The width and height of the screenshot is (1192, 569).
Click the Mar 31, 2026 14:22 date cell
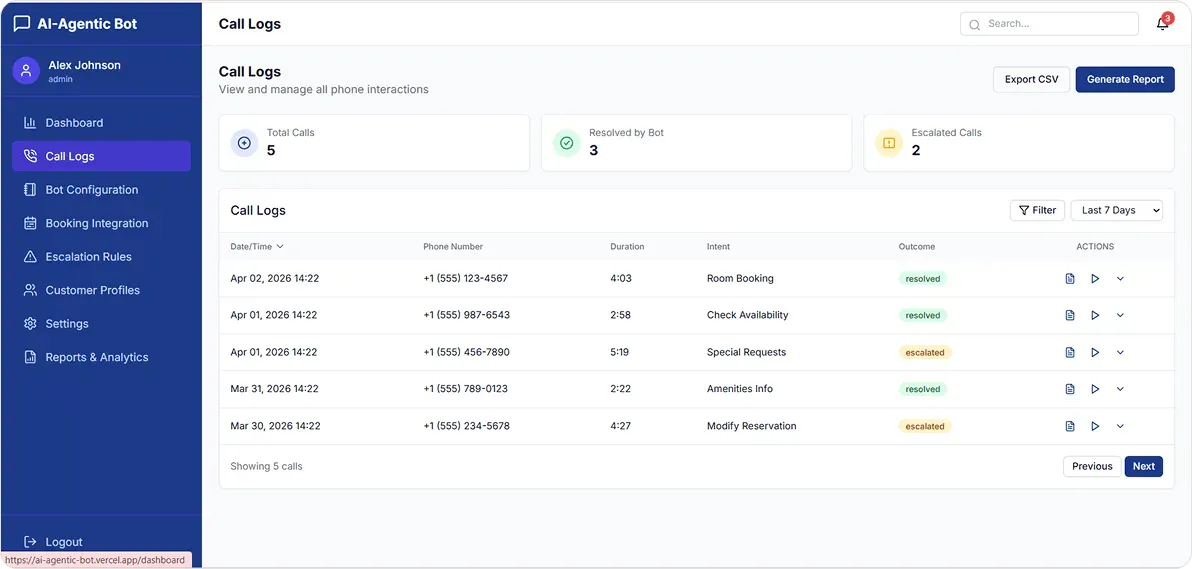pyautogui.click(x=274, y=389)
